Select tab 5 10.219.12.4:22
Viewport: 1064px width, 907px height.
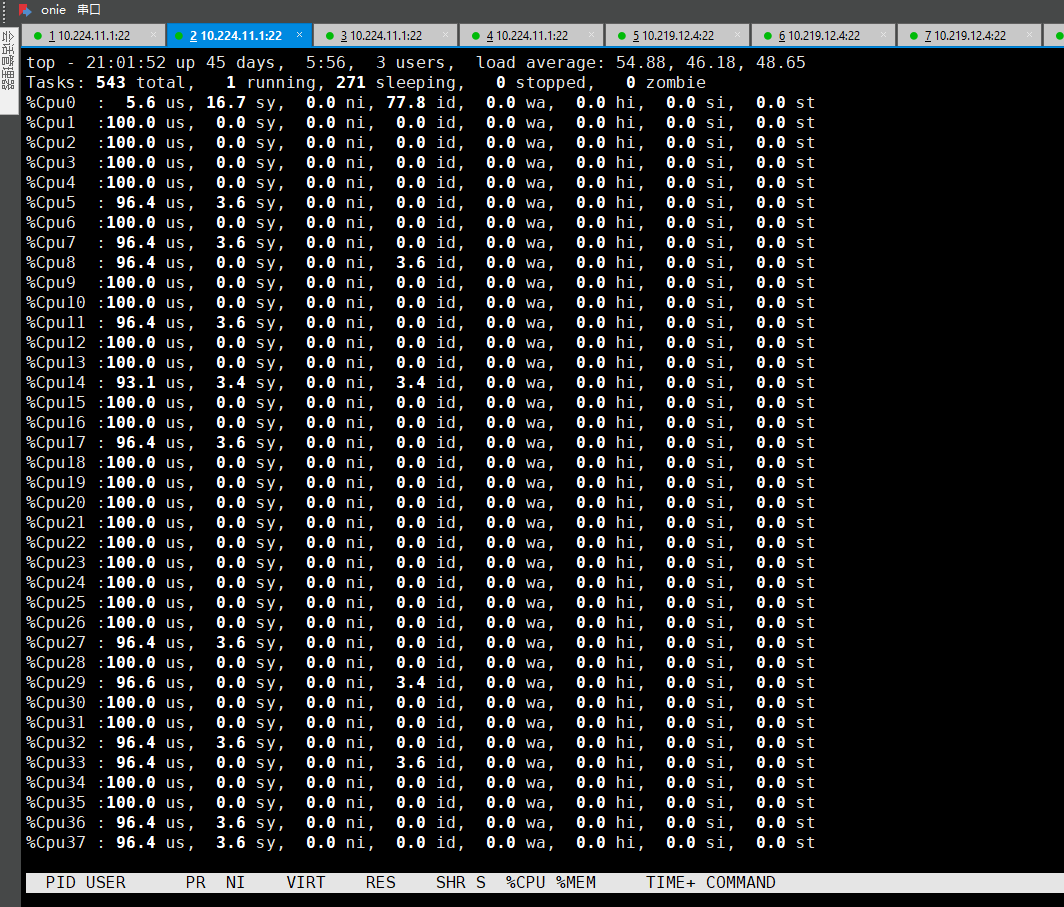[673, 36]
